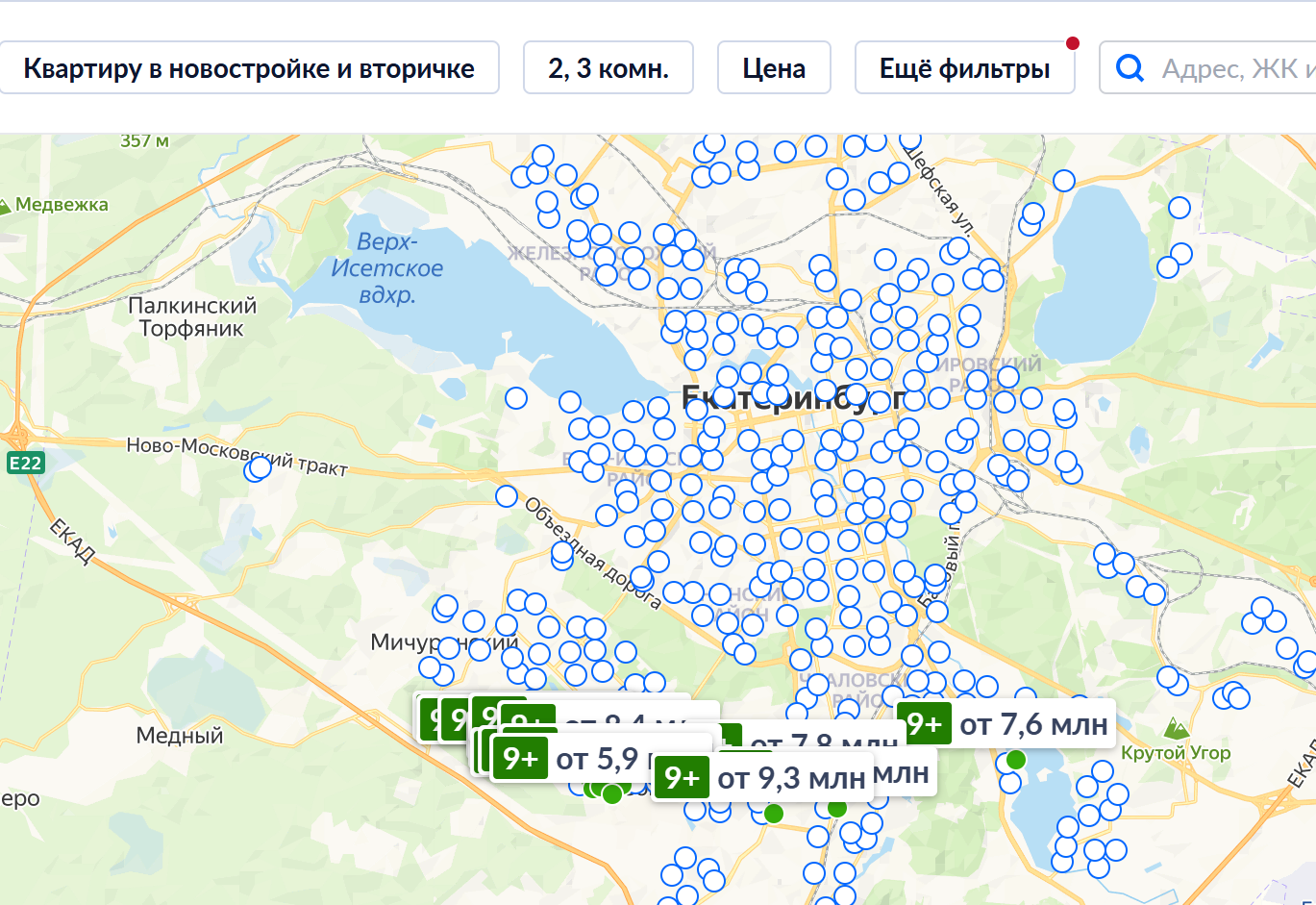Click the blue marker on Ново-Московский тракт
1316x905 pixels.
coord(260,467)
